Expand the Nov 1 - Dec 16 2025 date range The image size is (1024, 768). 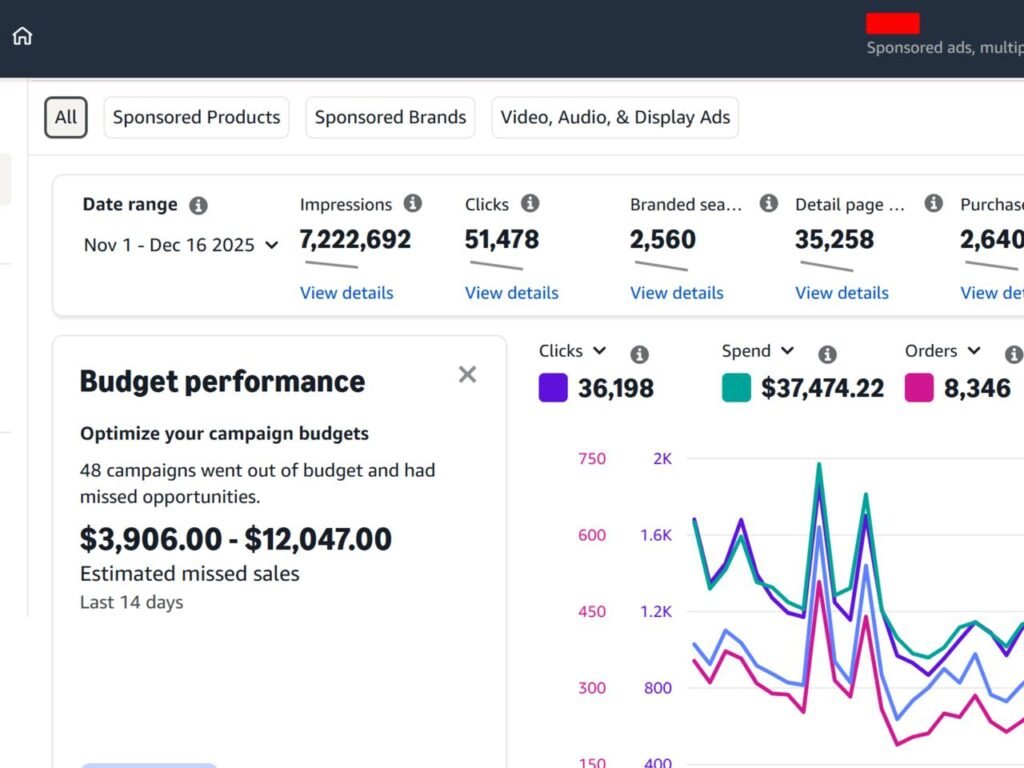click(181, 245)
